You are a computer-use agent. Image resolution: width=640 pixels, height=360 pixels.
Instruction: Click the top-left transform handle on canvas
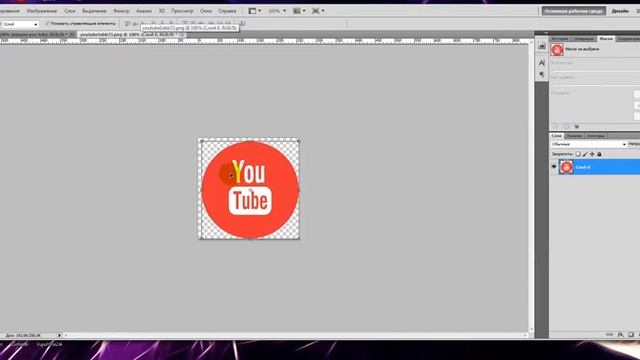(202, 141)
